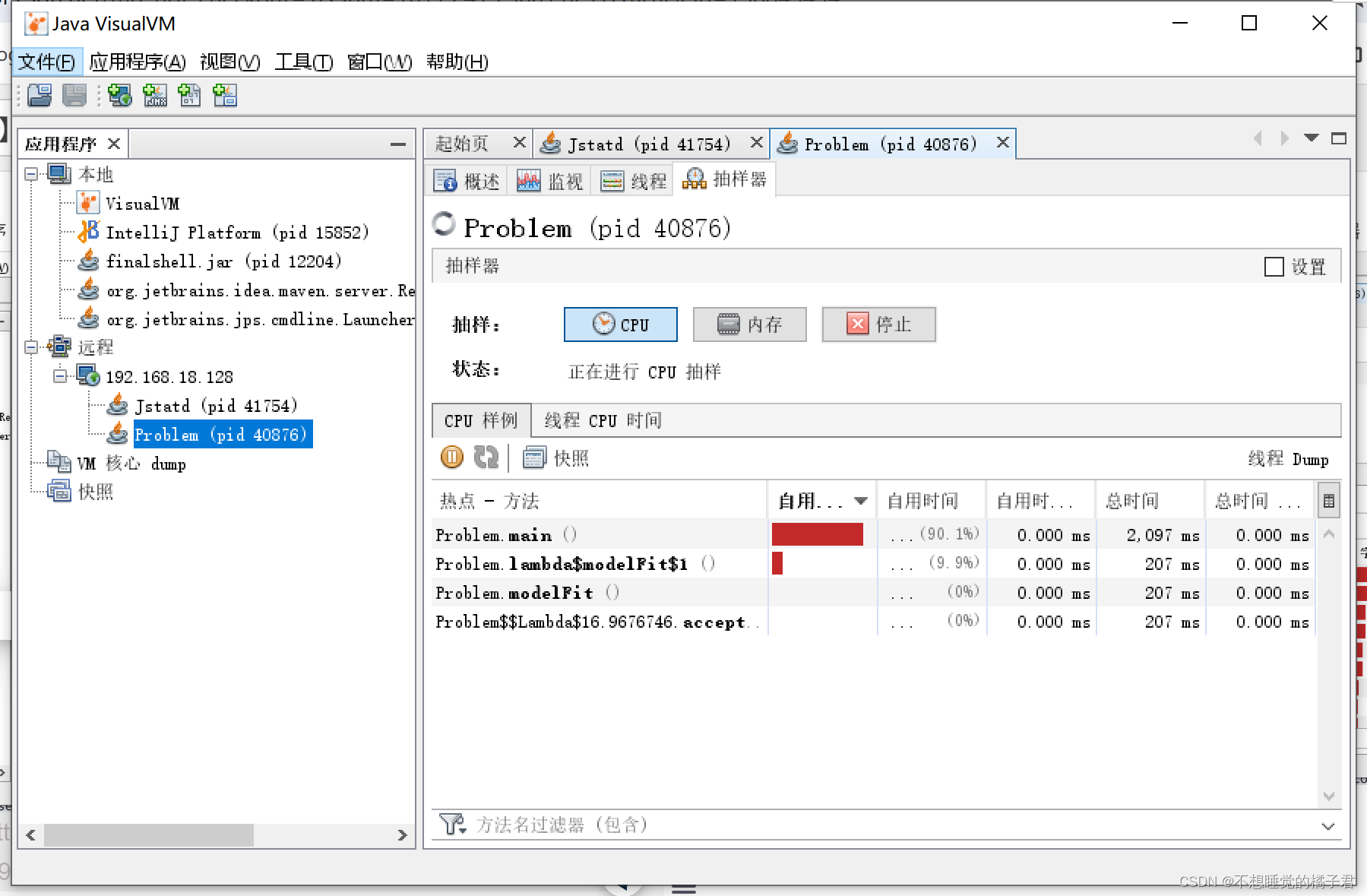Image resolution: width=1367 pixels, height=896 pixels.
Task: Select the Problem$$Lambda$16.9676746.accept row
Action: point(874,622)
